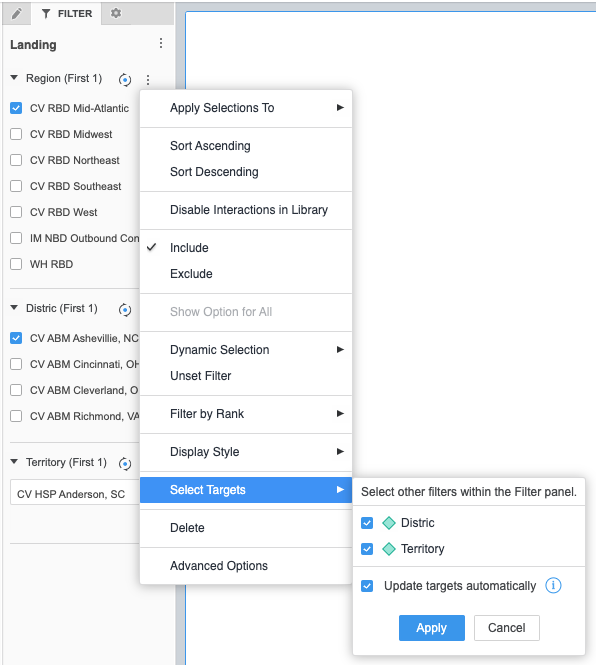The width and height of the screenshot is (596, 665).
Task: Open the pencil edit tab icon
Action: pyautogui.click(x=16, y=14)
